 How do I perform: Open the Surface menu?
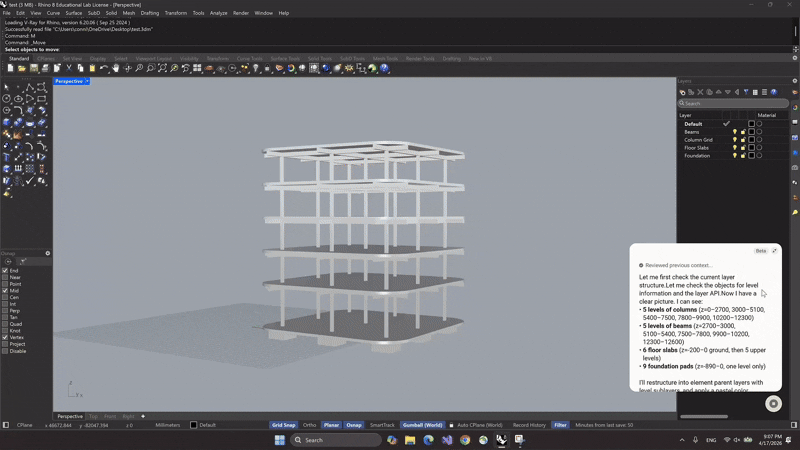click(x=73, y=13)
